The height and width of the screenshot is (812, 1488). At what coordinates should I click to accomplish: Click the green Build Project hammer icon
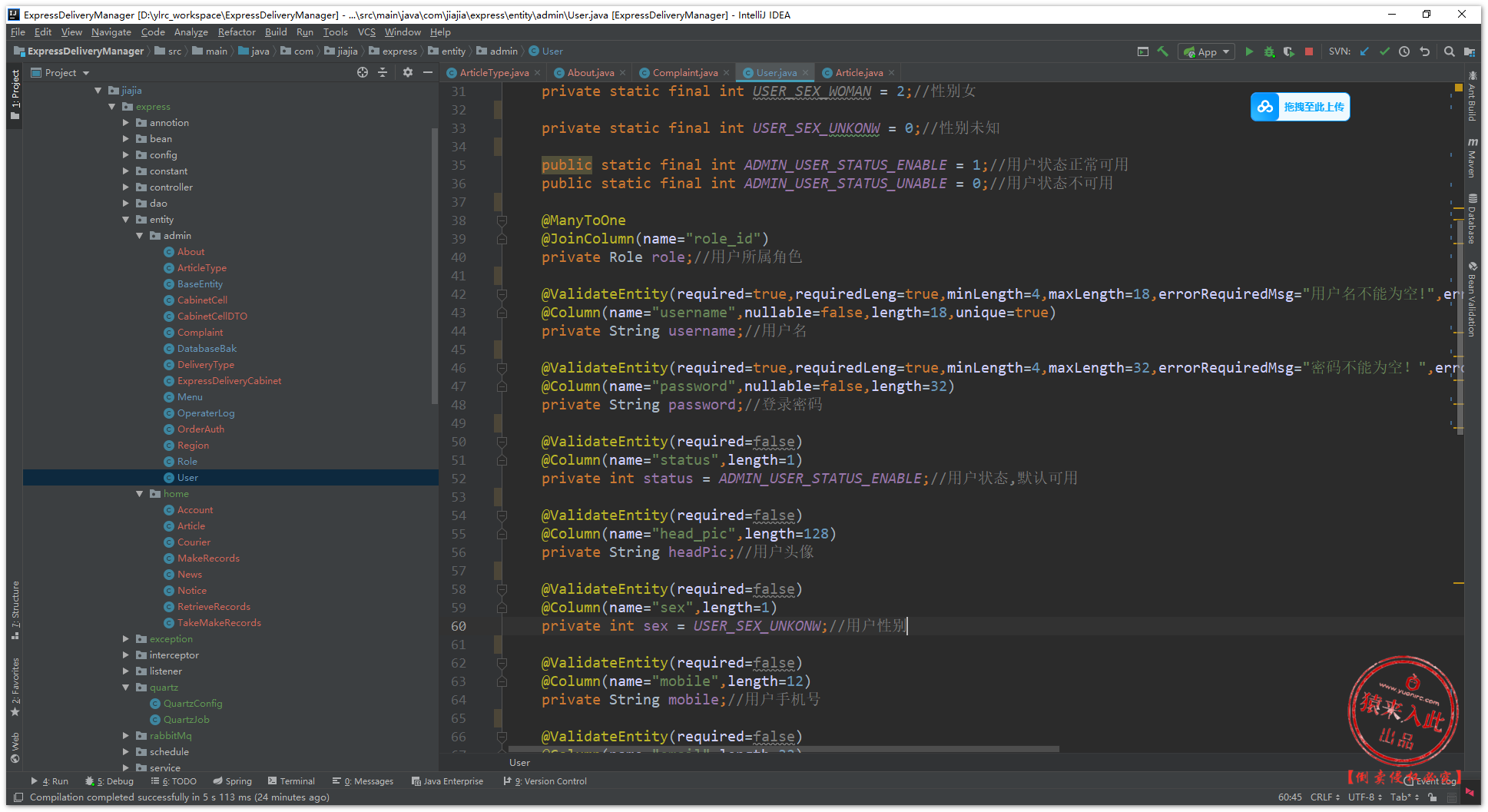coord(1163,51)
